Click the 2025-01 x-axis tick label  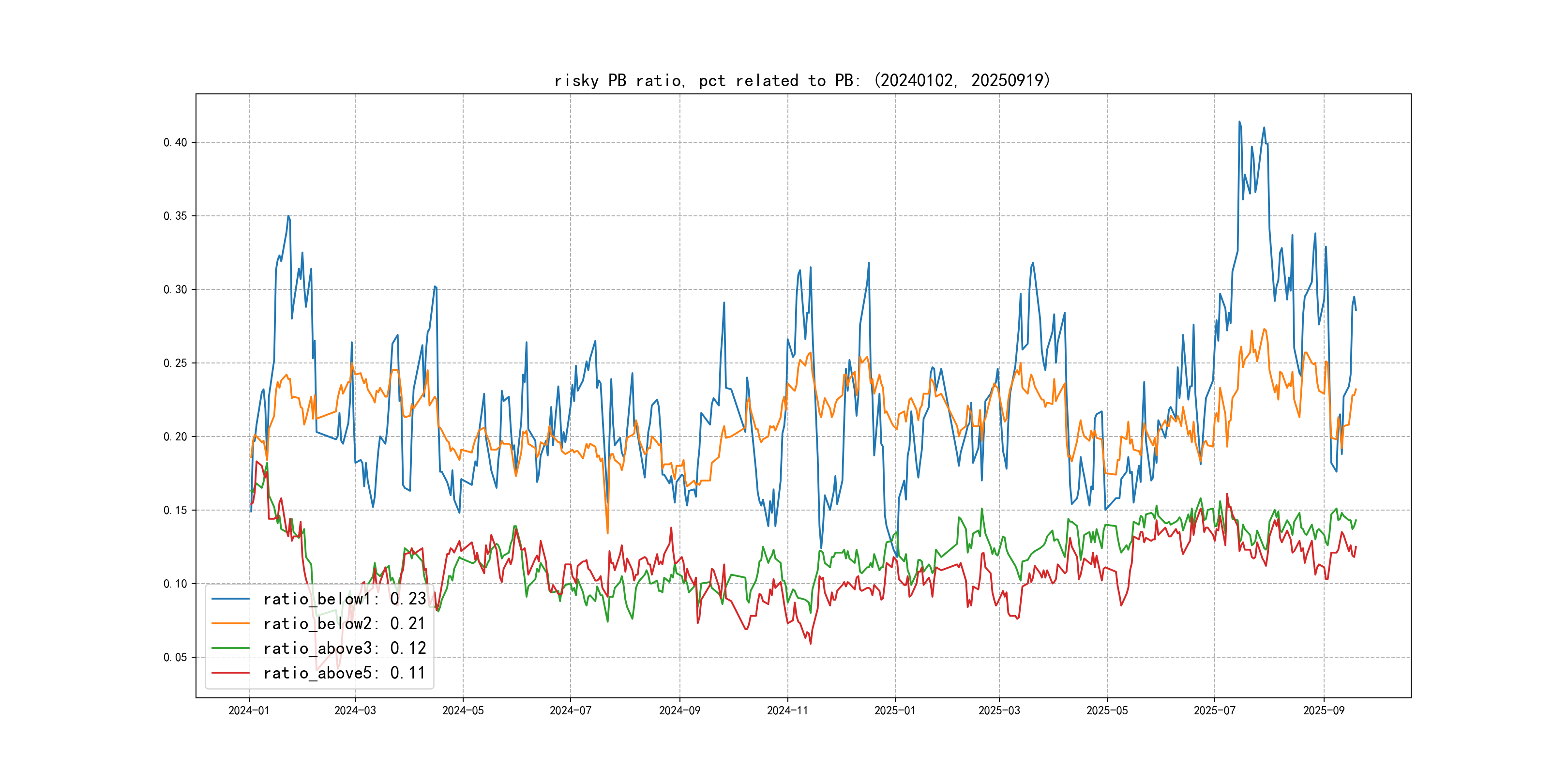[895, 710]
